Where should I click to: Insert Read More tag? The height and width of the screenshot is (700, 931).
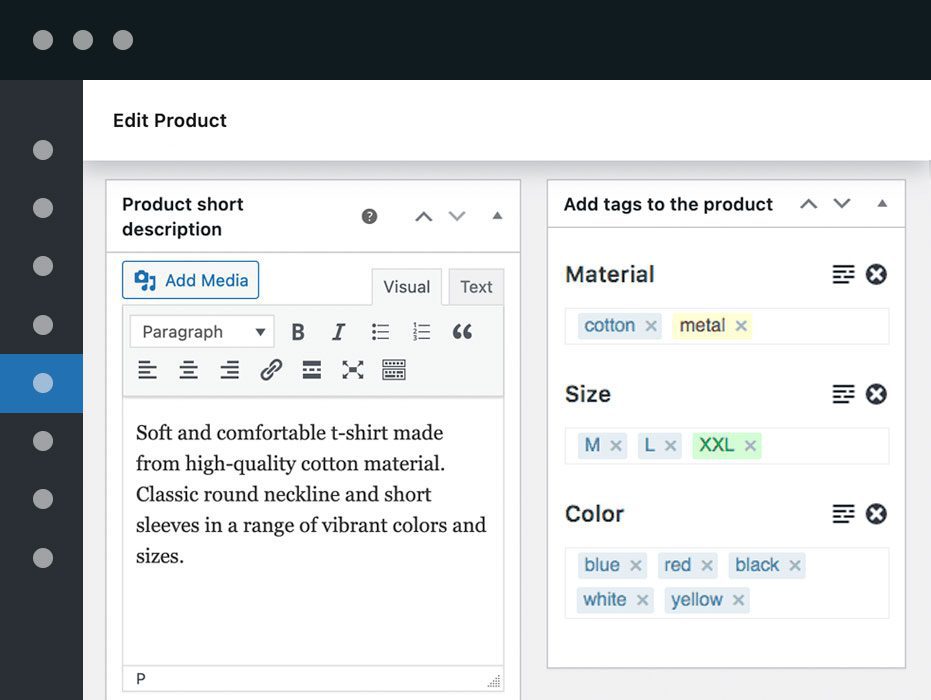pos(312,370)
